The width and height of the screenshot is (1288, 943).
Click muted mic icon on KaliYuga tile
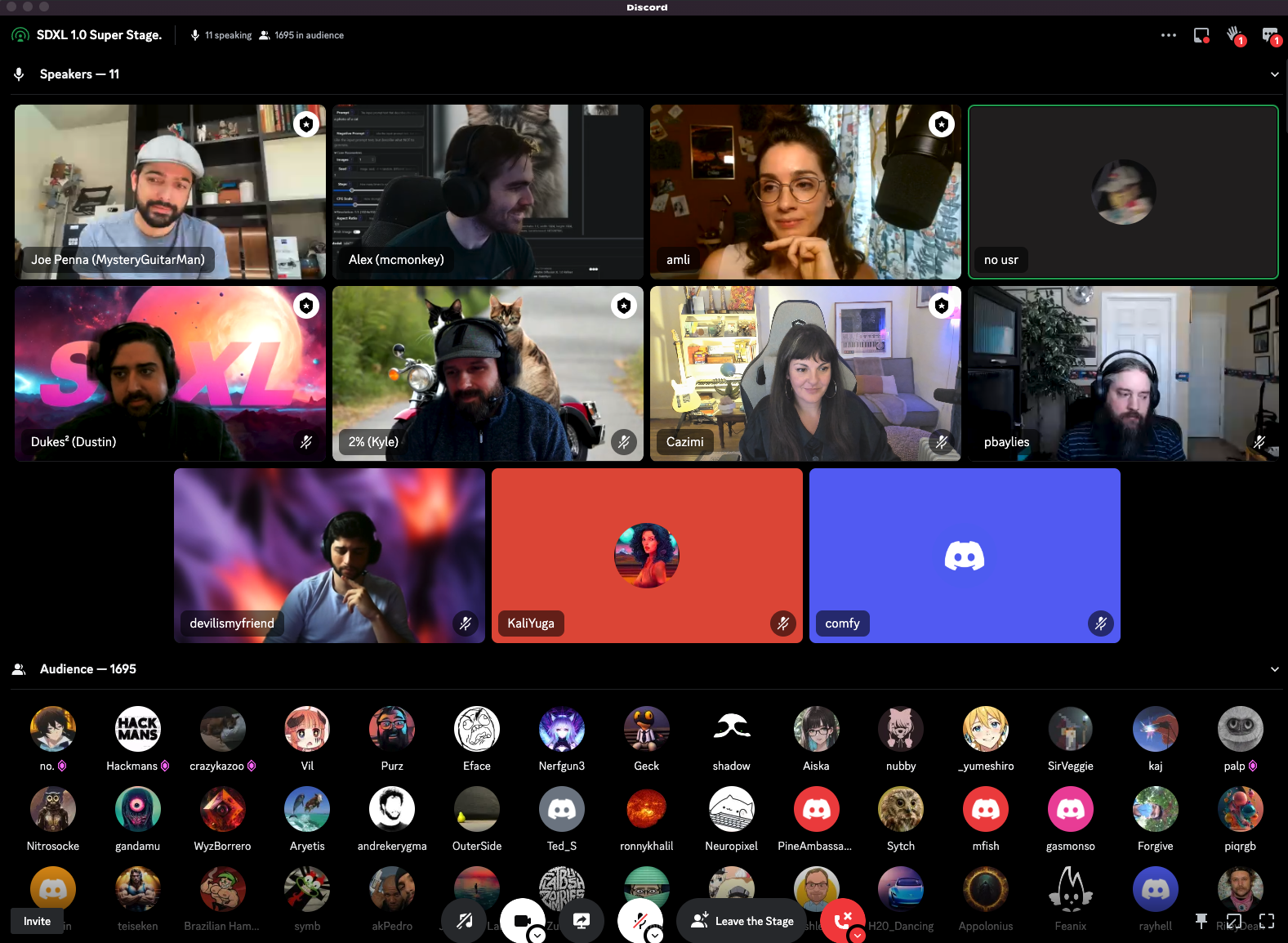click(783, 623)
